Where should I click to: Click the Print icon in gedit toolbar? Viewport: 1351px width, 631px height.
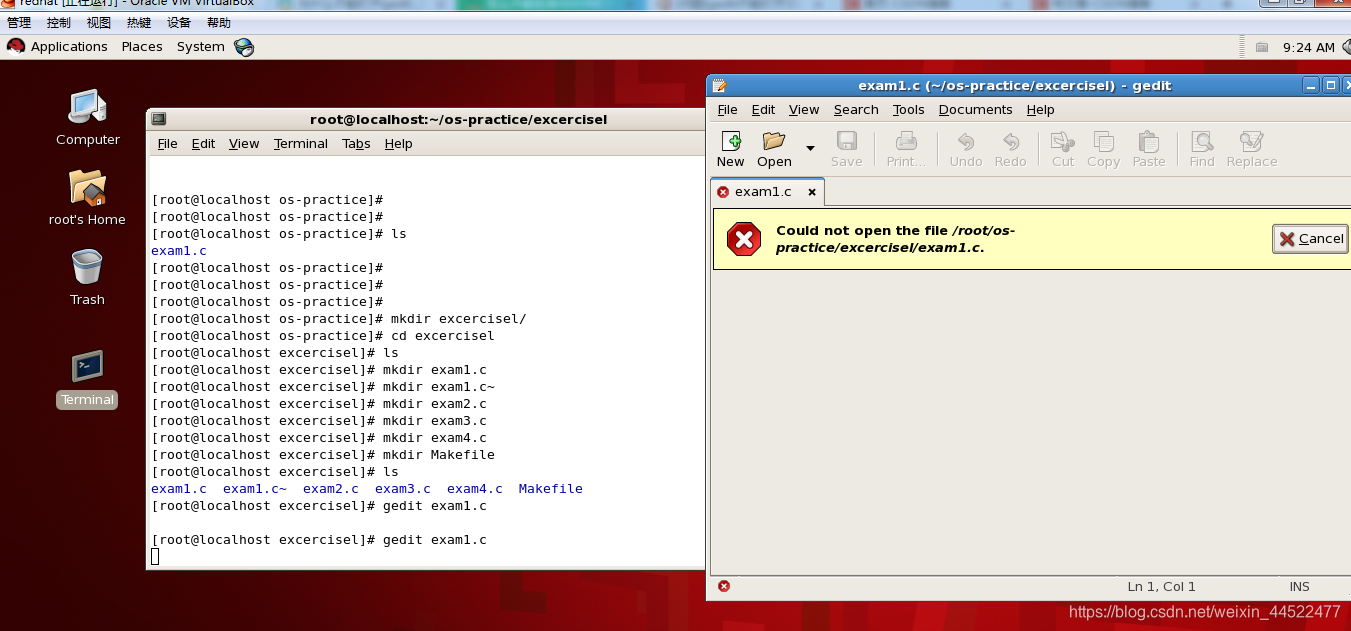coord(906,141)
